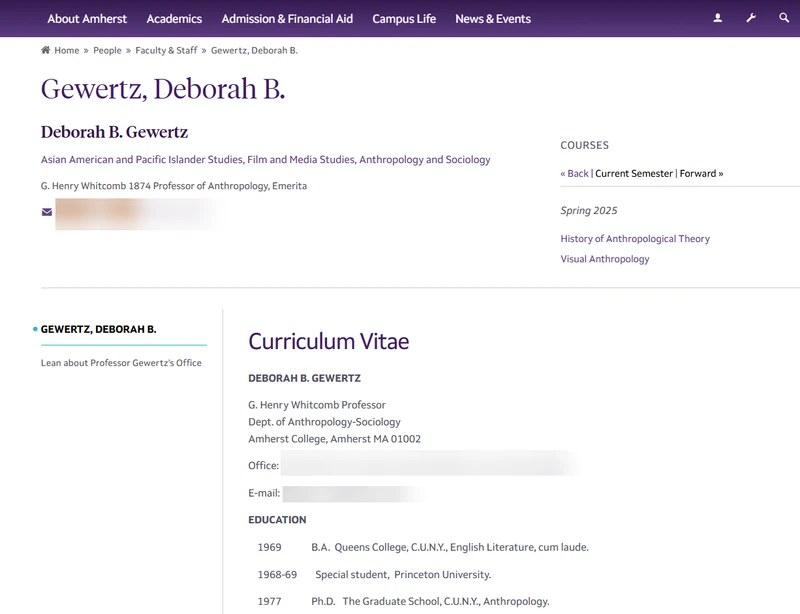Go to Home breadcrumb link
The height and width of the screenshot is (614, 800).
point(67,51)
